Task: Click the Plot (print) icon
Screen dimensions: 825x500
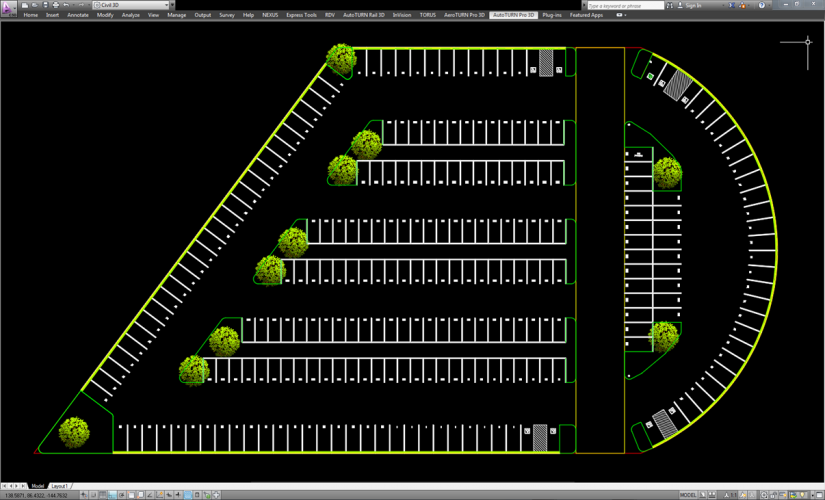Action: (x=56, y=5)
